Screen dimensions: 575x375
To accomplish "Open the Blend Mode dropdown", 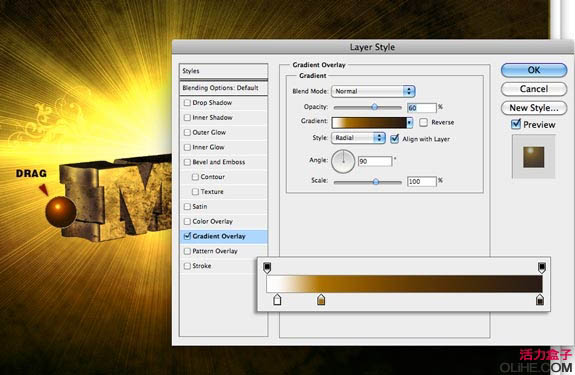I will (x=373, y=91).
